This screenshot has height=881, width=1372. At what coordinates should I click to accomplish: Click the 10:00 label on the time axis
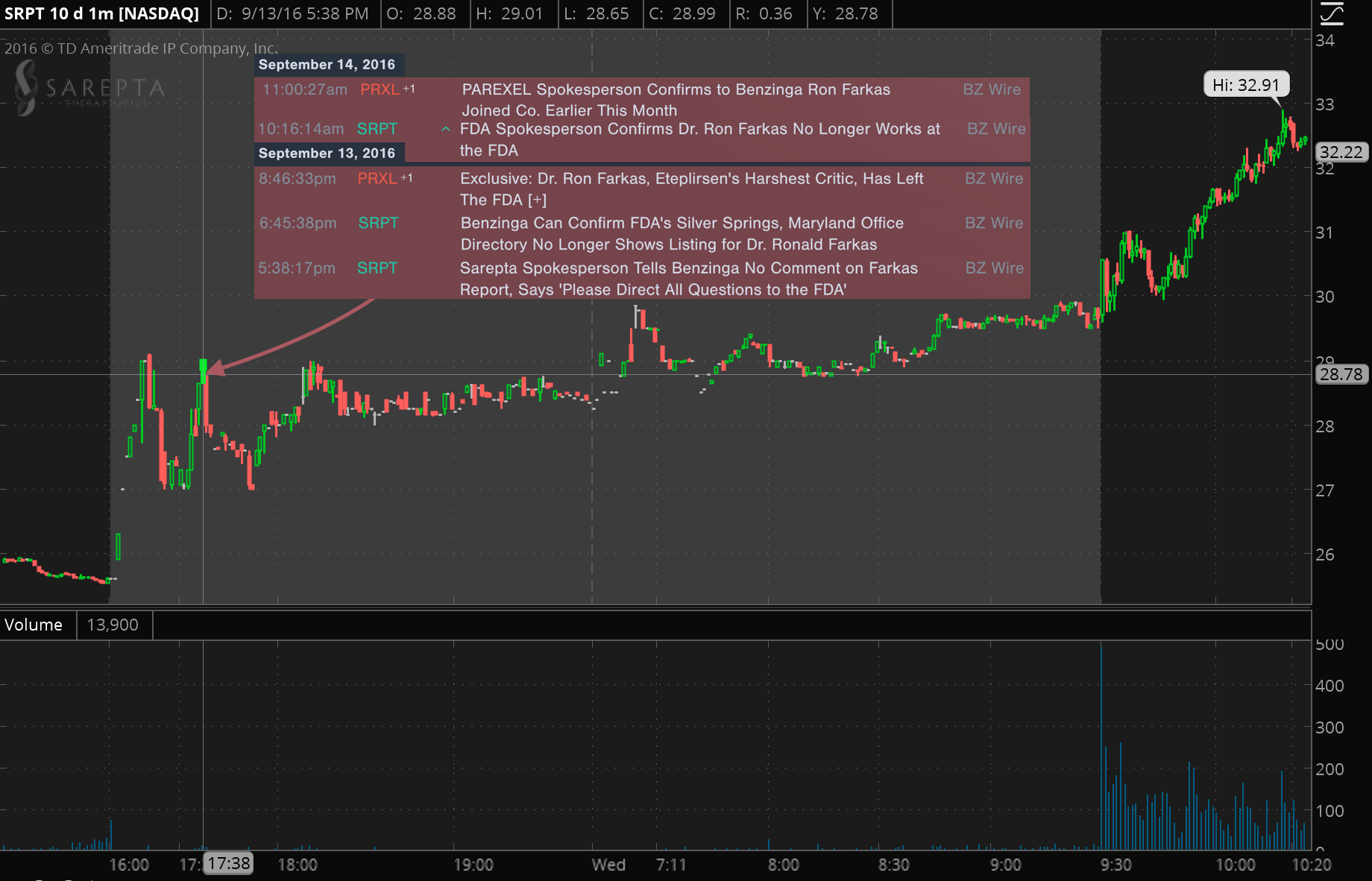click(1236, 865)
